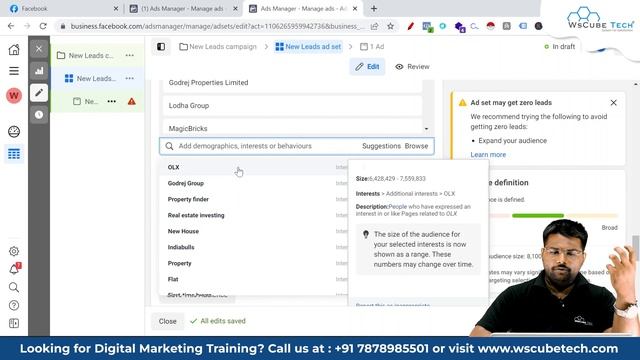
Task: Click the red pen browser extension icon
Action: pos(411,26)
